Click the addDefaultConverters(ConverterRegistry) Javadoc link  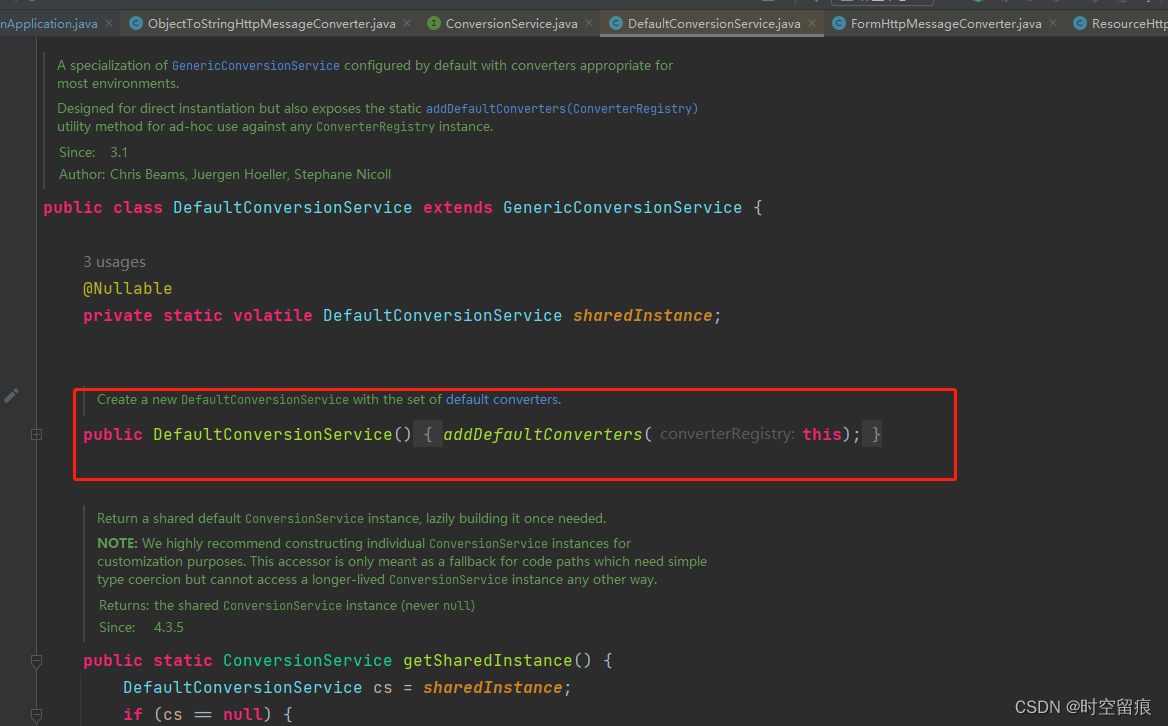[x=562, y=108]
